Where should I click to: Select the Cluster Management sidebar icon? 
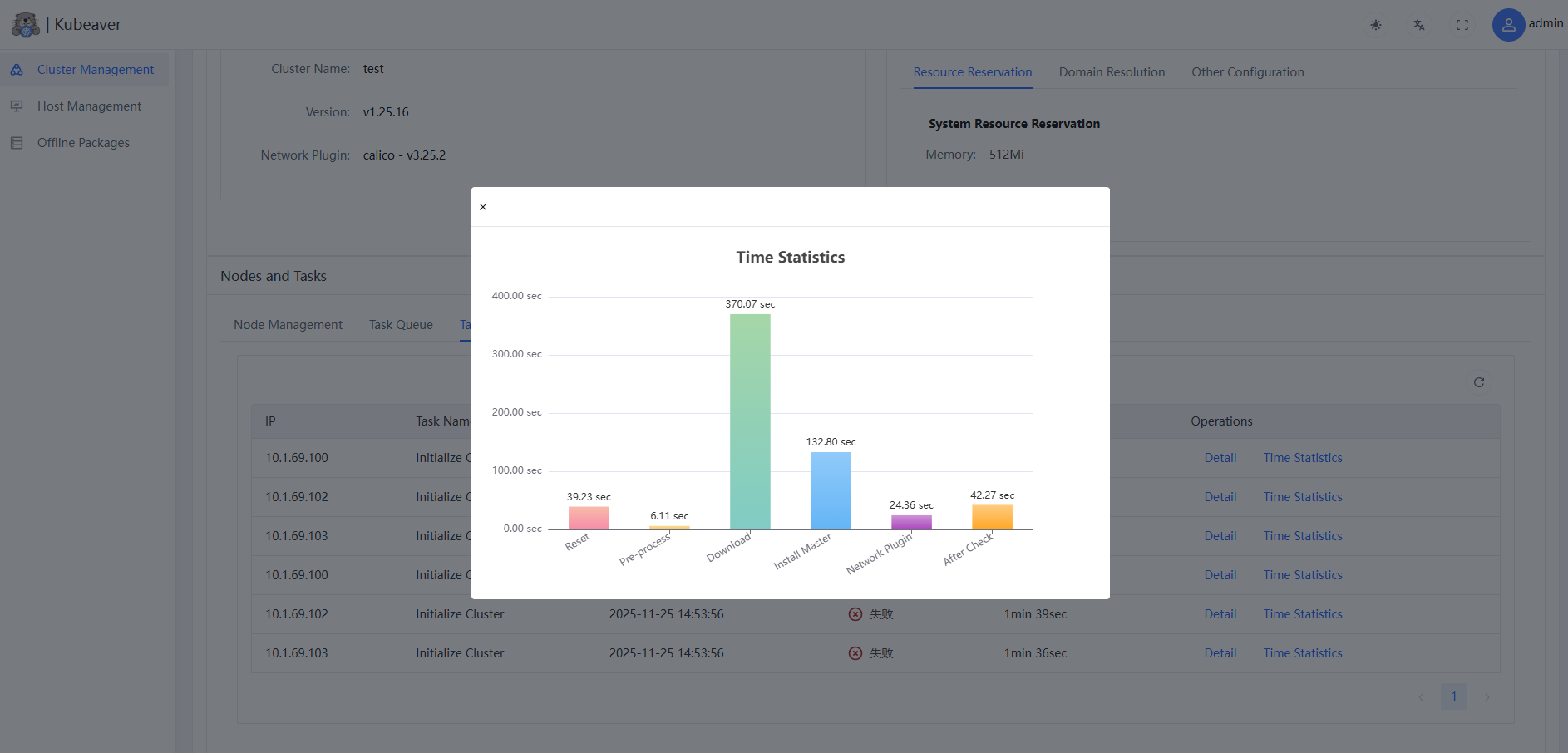click(17, 70)
